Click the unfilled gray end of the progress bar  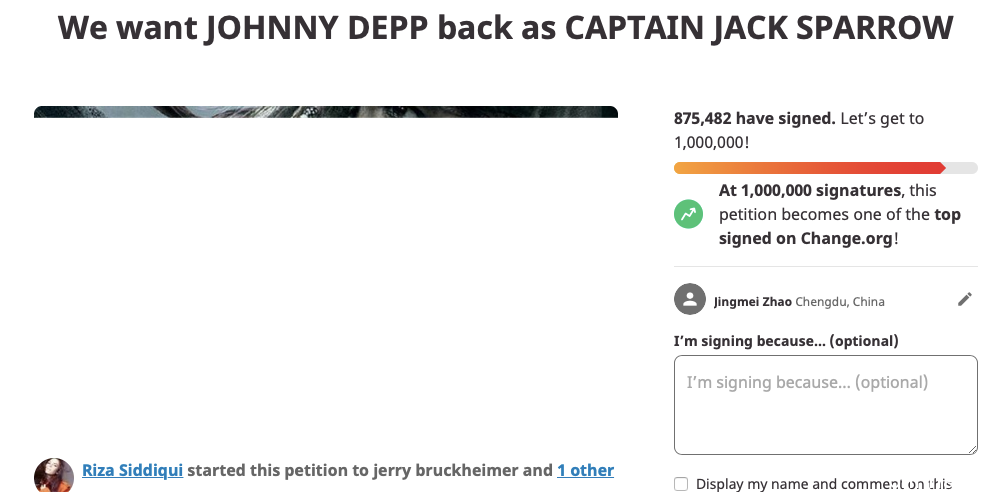tap(962, 168)
